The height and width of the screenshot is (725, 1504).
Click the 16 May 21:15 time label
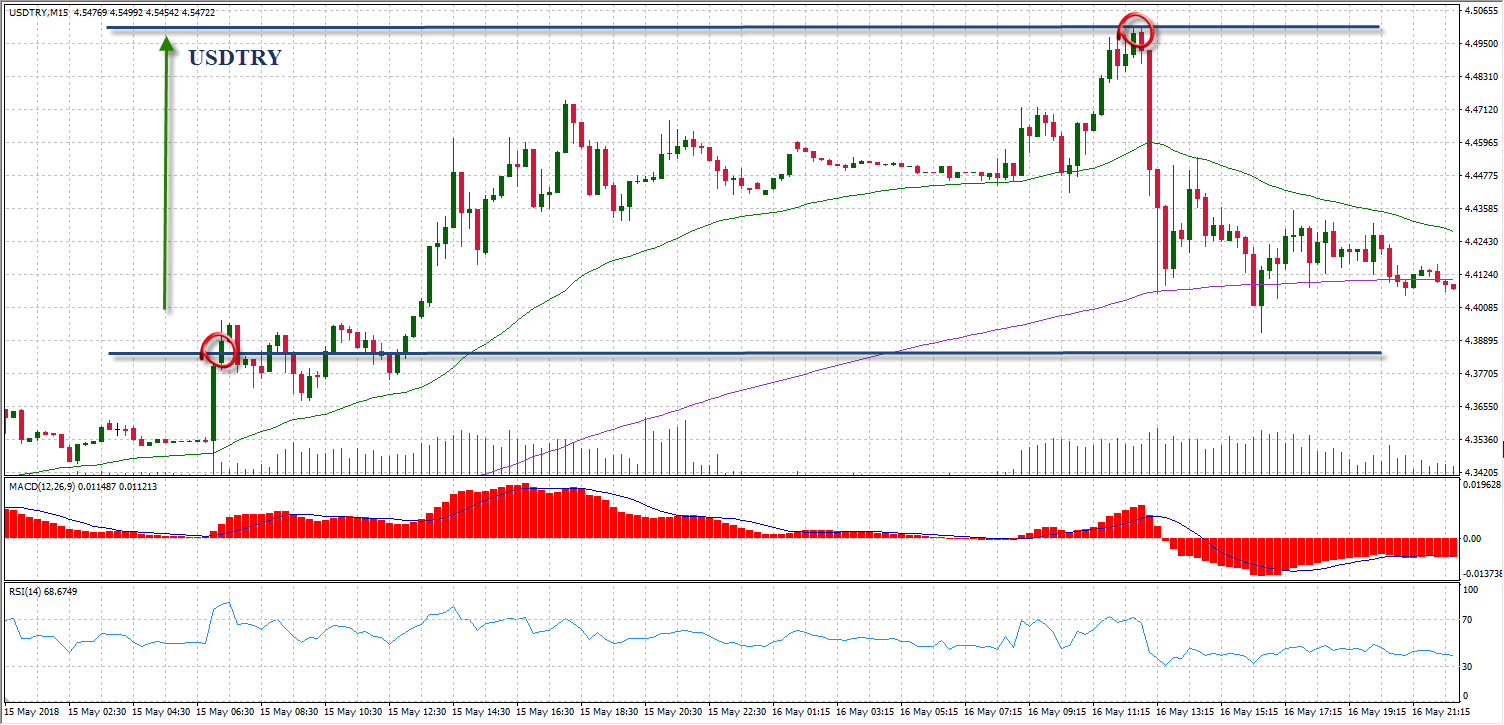coord(1441,712)
